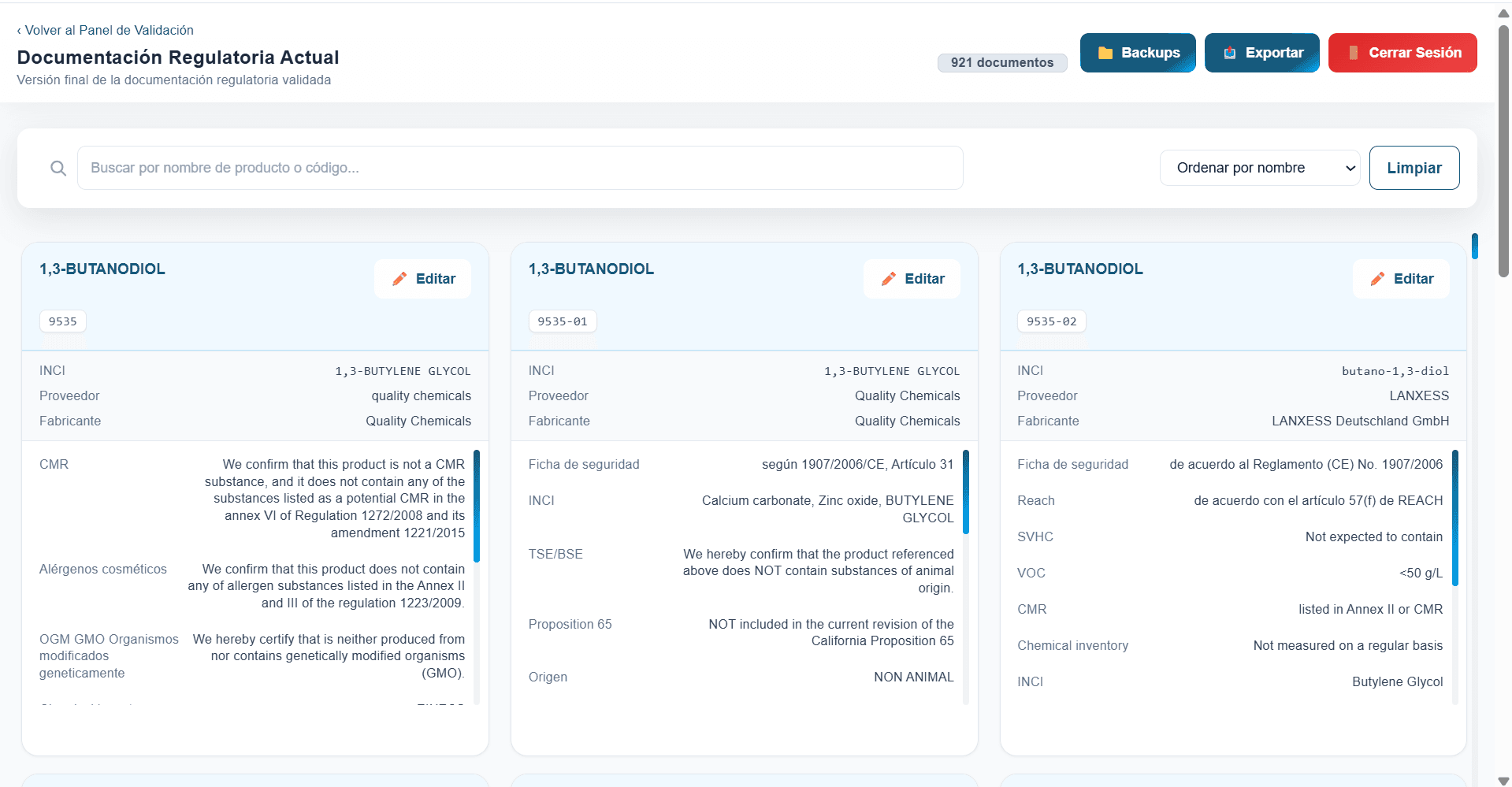Focus the product name search field
The width and height of the screenshot is (1512, 787).
tap(520, 168)
